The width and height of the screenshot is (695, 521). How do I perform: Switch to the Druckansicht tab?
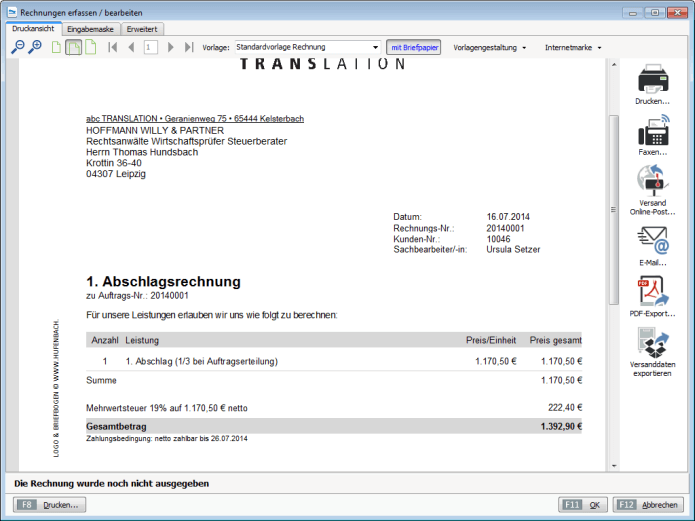pyautogui.click(x=33, y=29)
